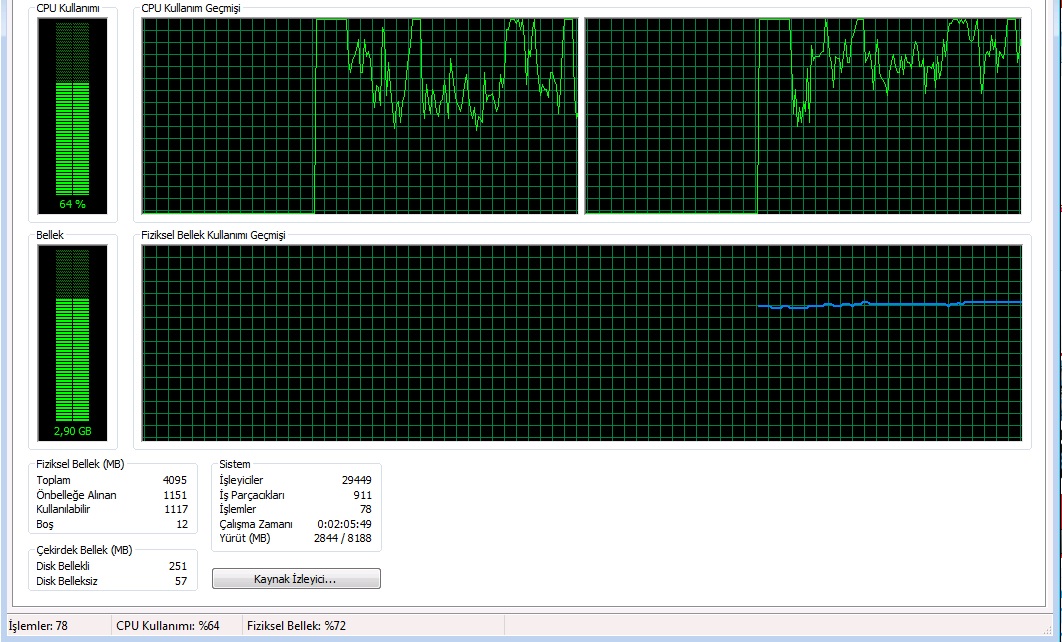Click the Toplam 4095 memory value
The height and width of the screenshot is (642, 1062).
coord(174,480)
